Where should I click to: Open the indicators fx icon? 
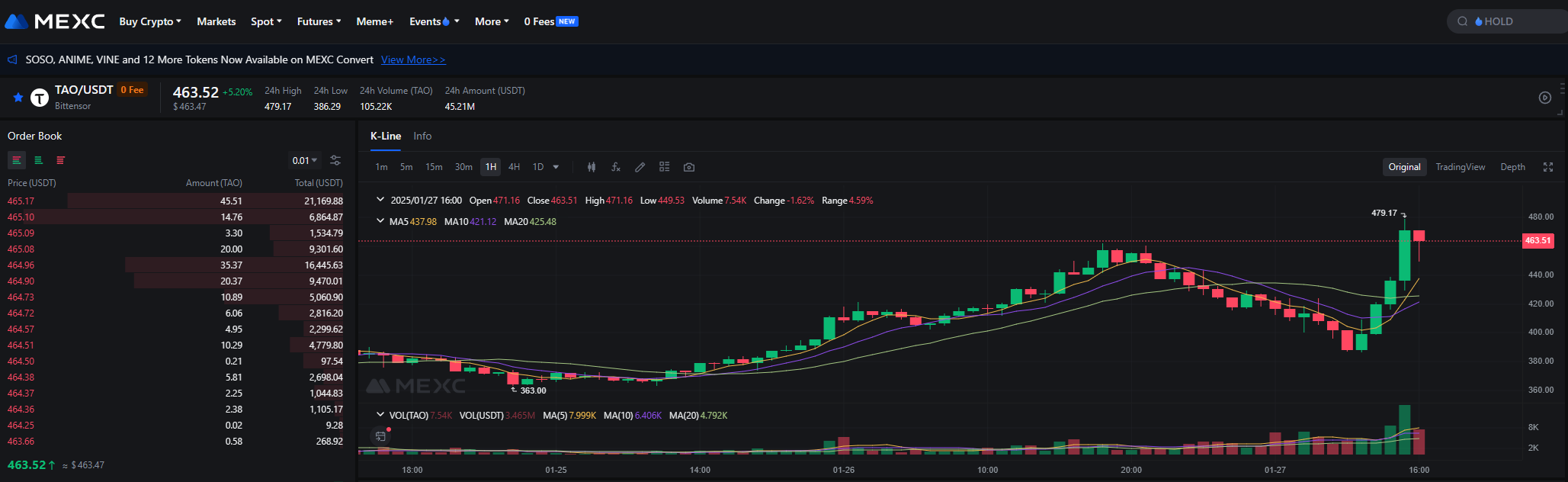click(x=616, y=167)
